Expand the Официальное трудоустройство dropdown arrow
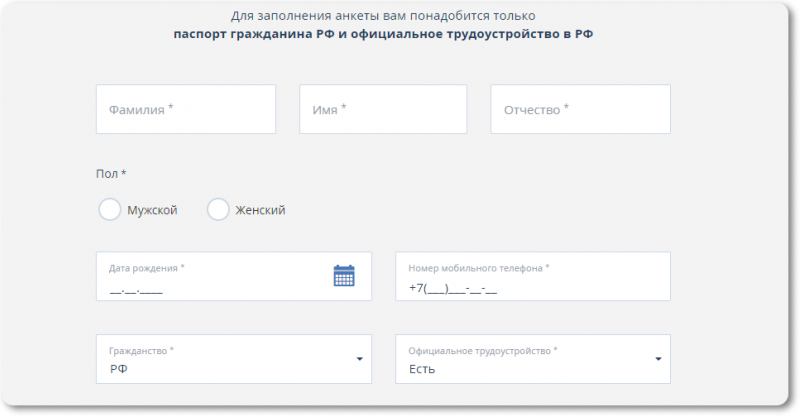Screen dimensions: 800x417 658,359
